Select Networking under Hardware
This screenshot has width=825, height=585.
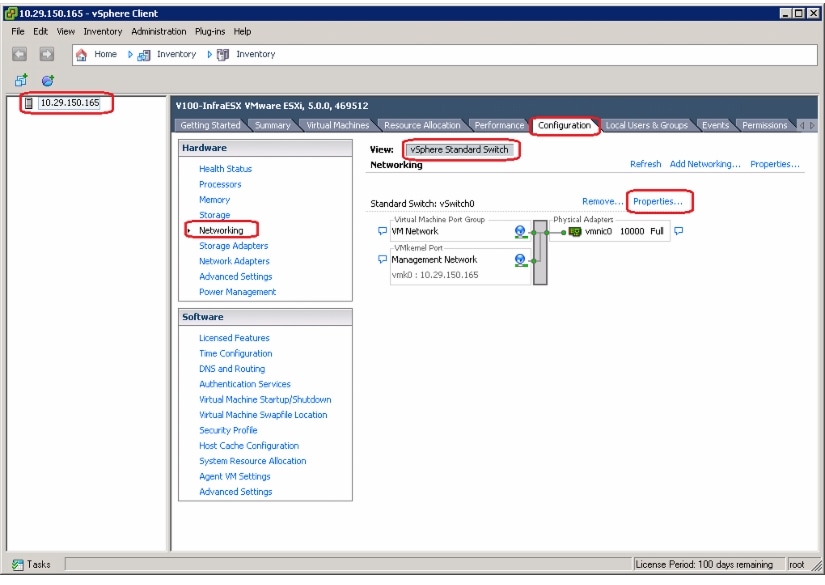point(221,230)
